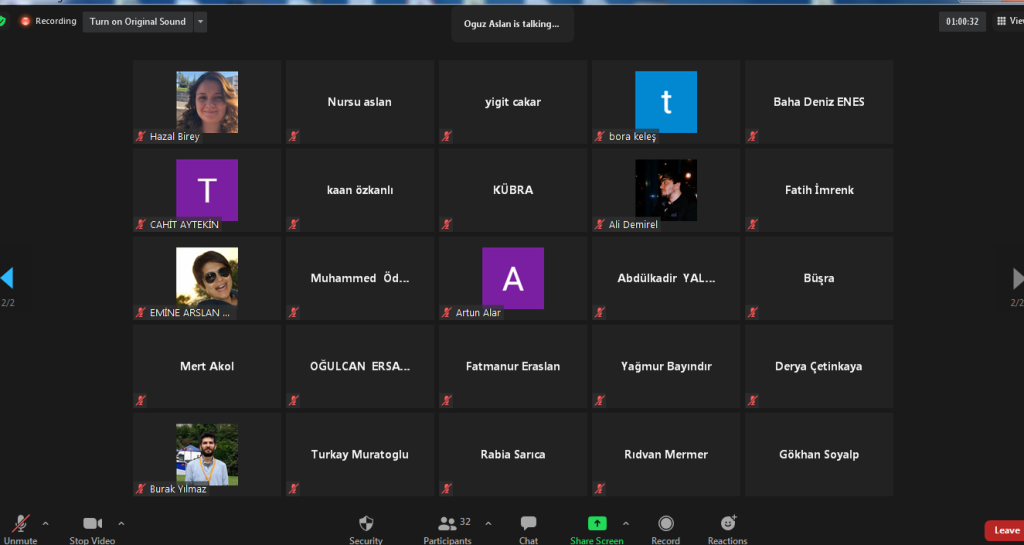1024x545 pixels.
Task: Click the red Recording indicator
Action: pyautogui.click(x=26, y=21)
